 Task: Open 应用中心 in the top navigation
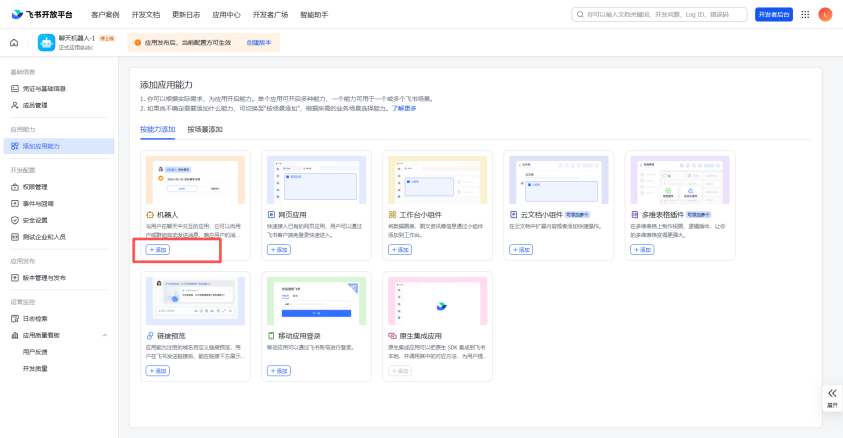pyautogui.click(x=226, y=15)
